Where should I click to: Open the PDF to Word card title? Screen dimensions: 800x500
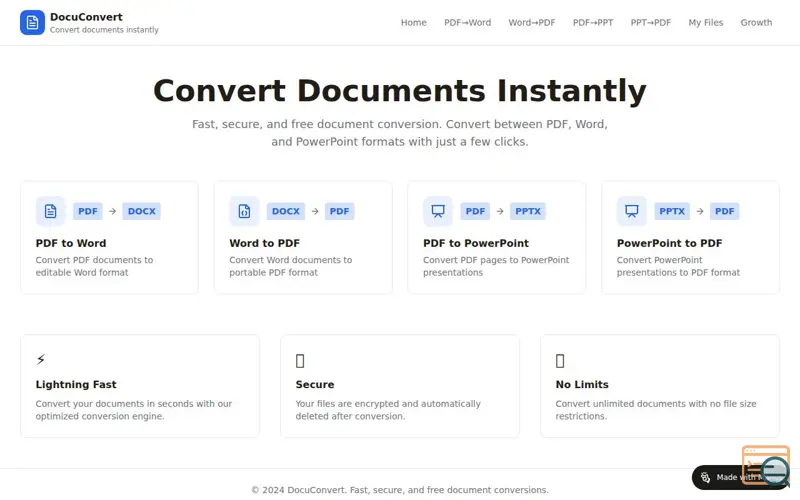(x=71, y=243)
